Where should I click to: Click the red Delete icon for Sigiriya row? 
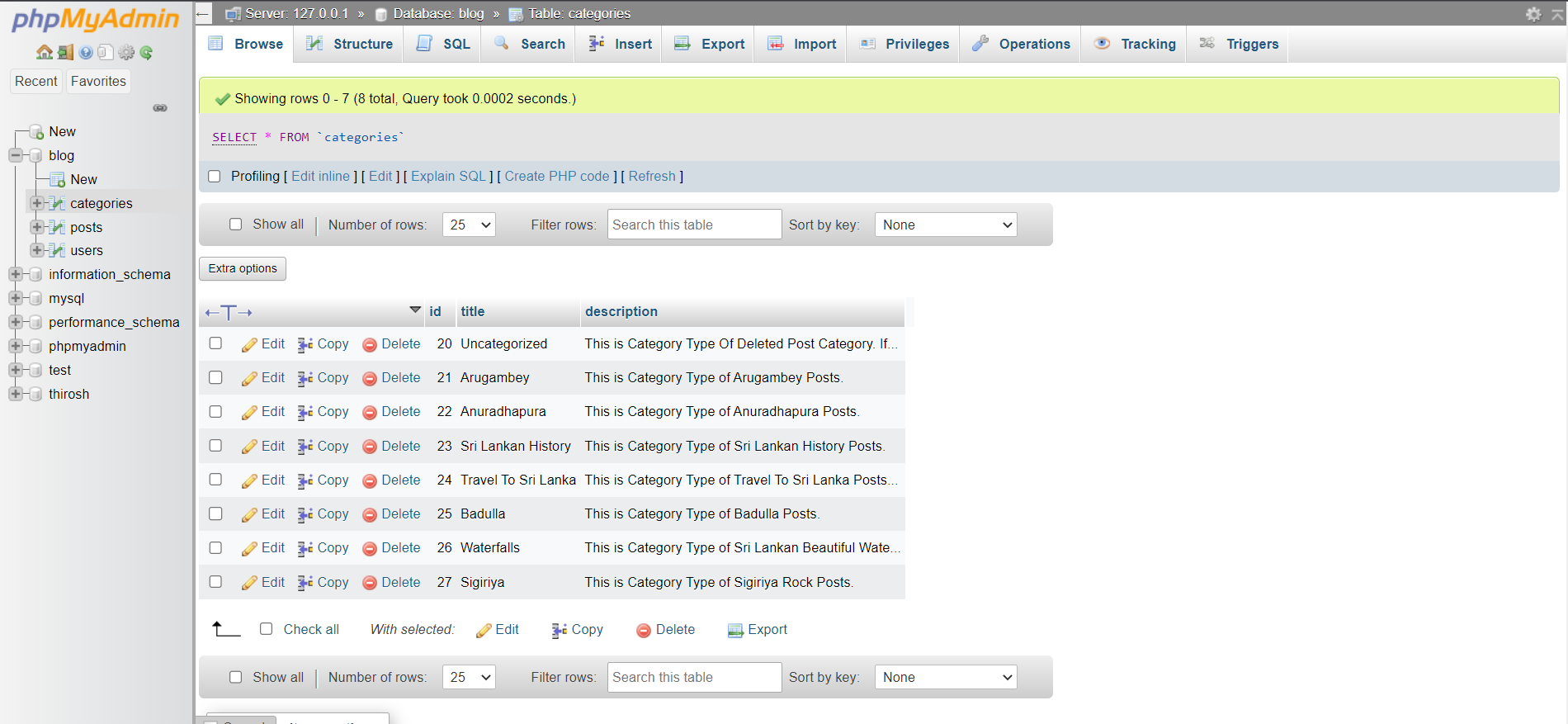coord(370,583)
